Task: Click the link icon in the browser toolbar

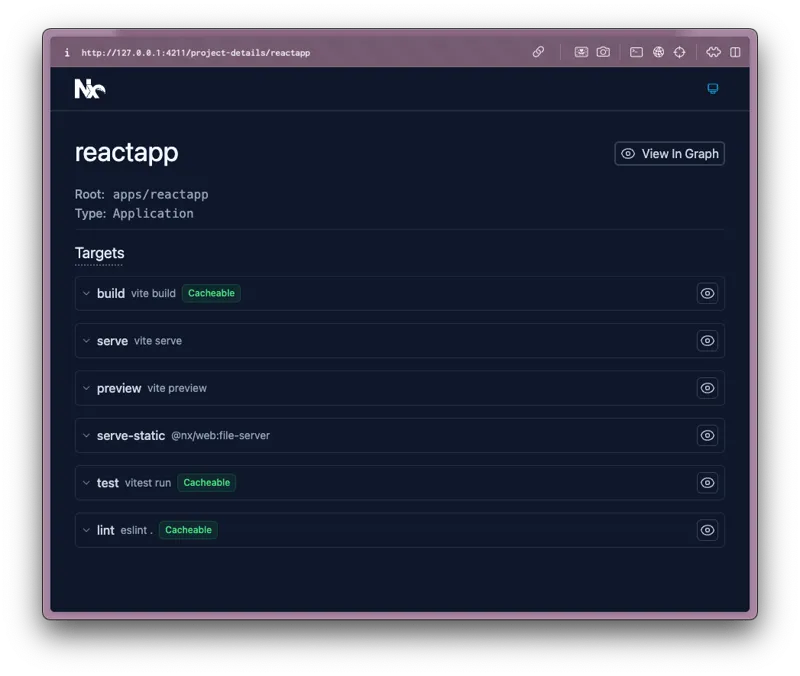Action: [x=538, y=52]
